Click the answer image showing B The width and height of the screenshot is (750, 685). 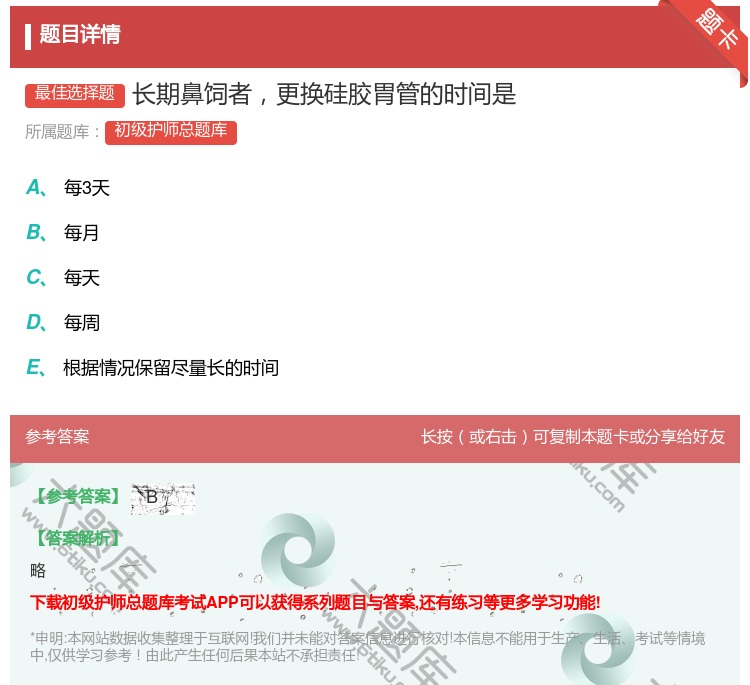coord(163,498)
